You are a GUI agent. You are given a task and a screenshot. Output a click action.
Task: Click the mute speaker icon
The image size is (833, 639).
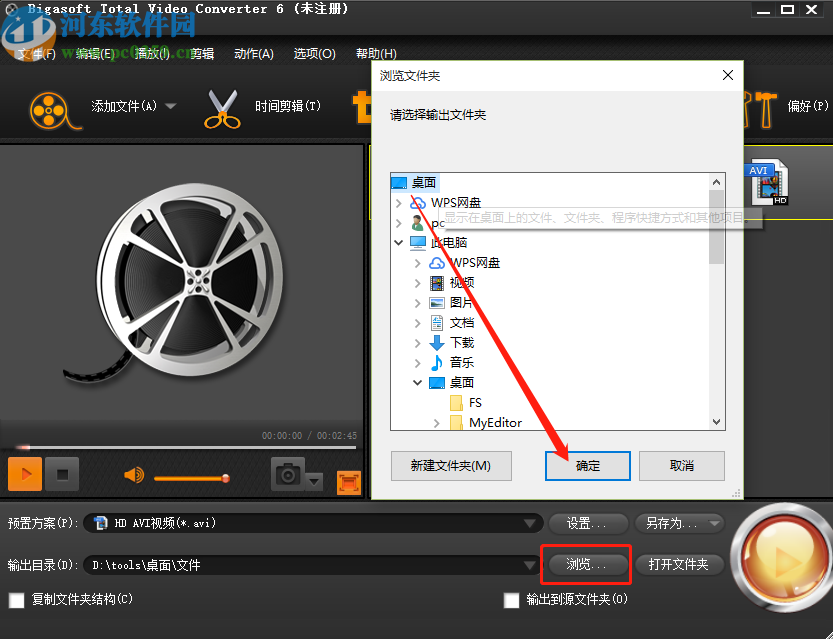tap(133, 477)
